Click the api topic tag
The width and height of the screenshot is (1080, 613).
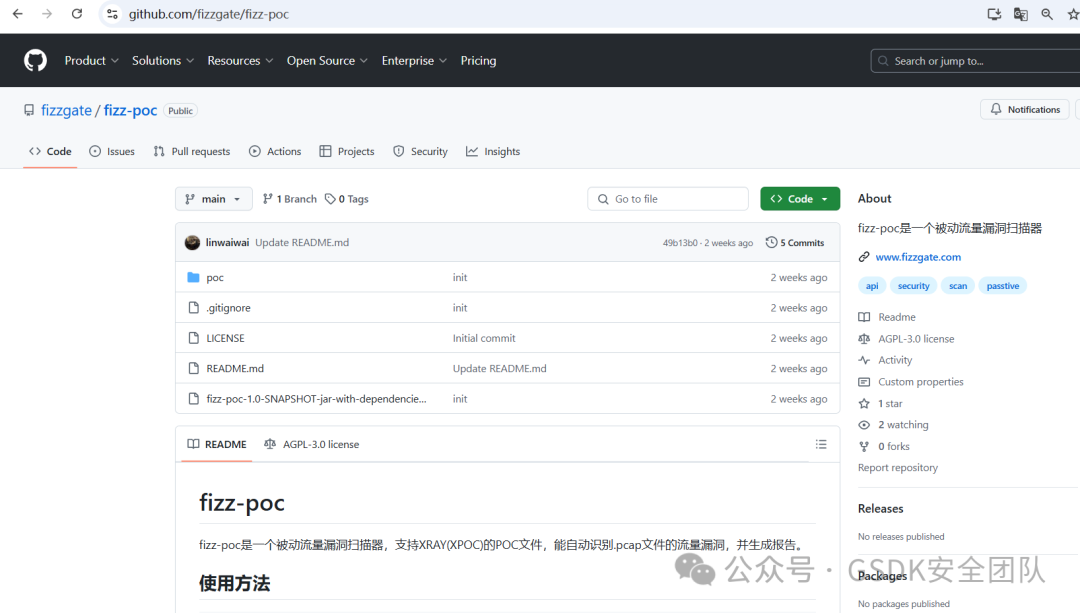(872, 286)
